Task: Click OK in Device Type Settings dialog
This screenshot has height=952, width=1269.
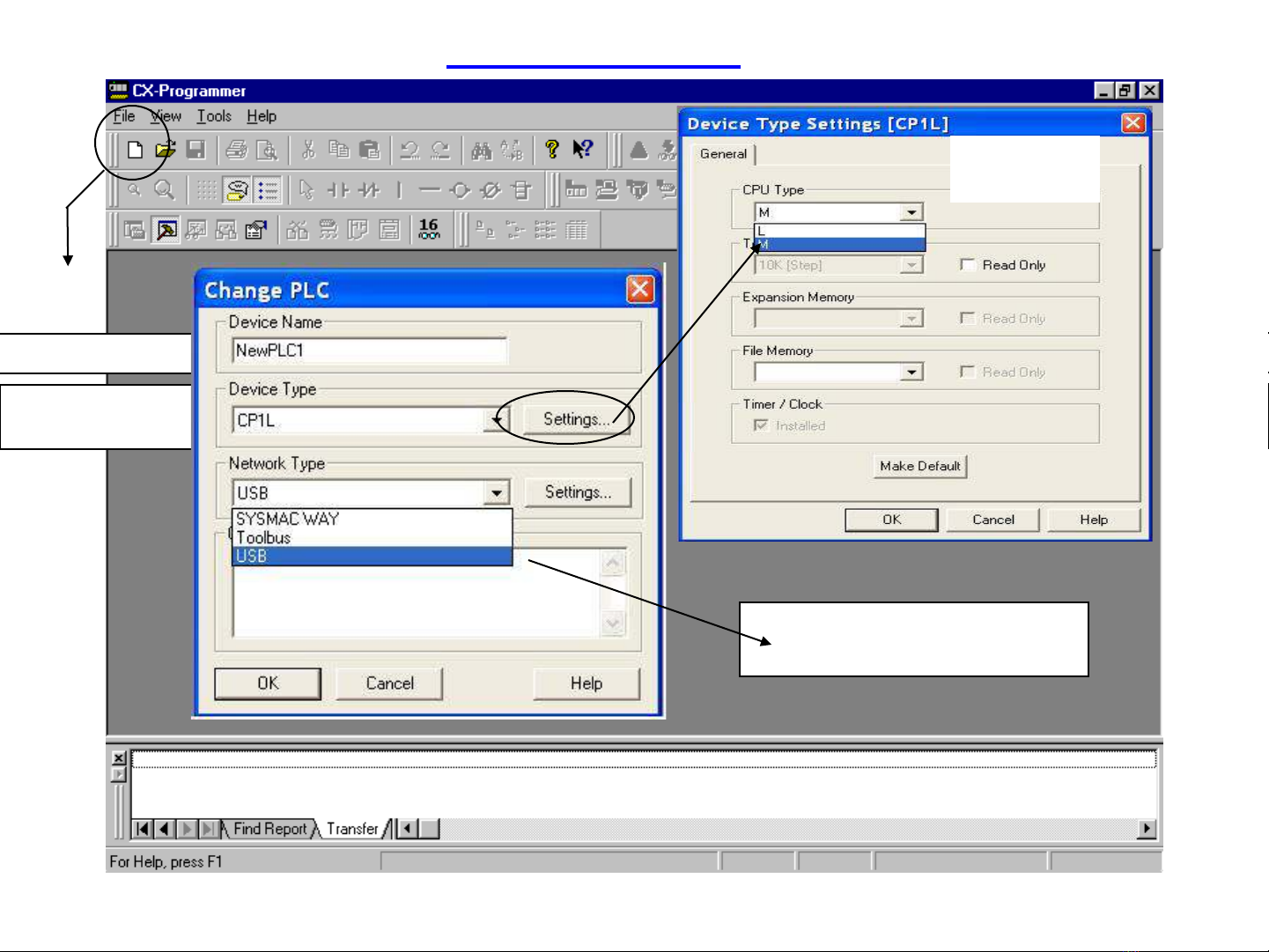Action: click(x=891, y=520)
